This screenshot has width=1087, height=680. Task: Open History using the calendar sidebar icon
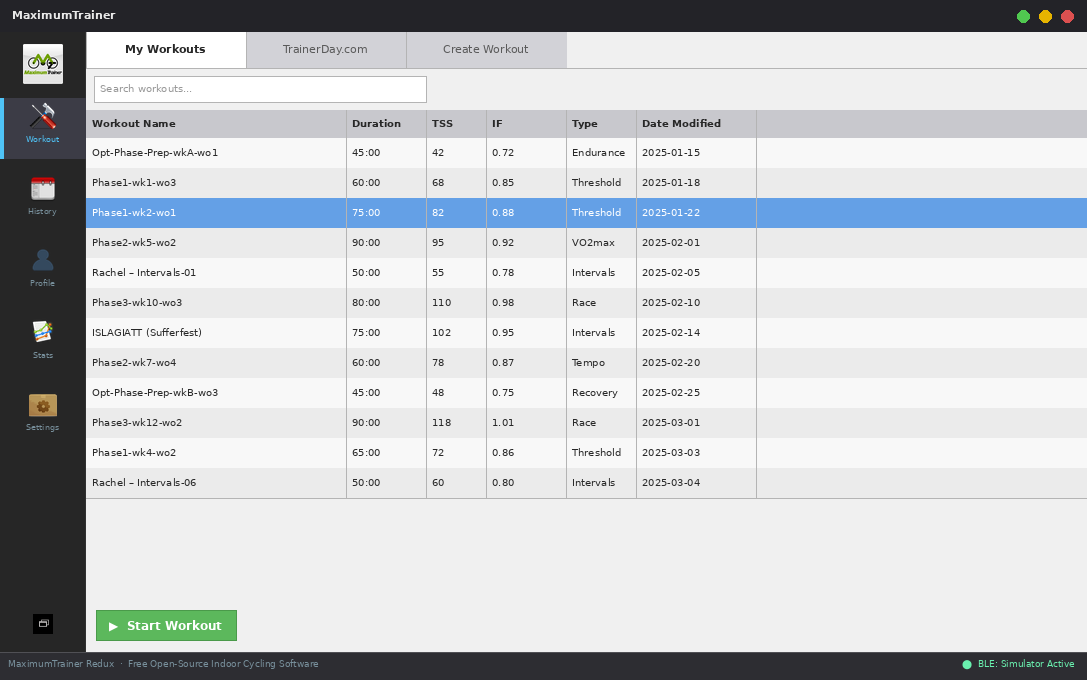pyautogui.click(x=42, y=190)
